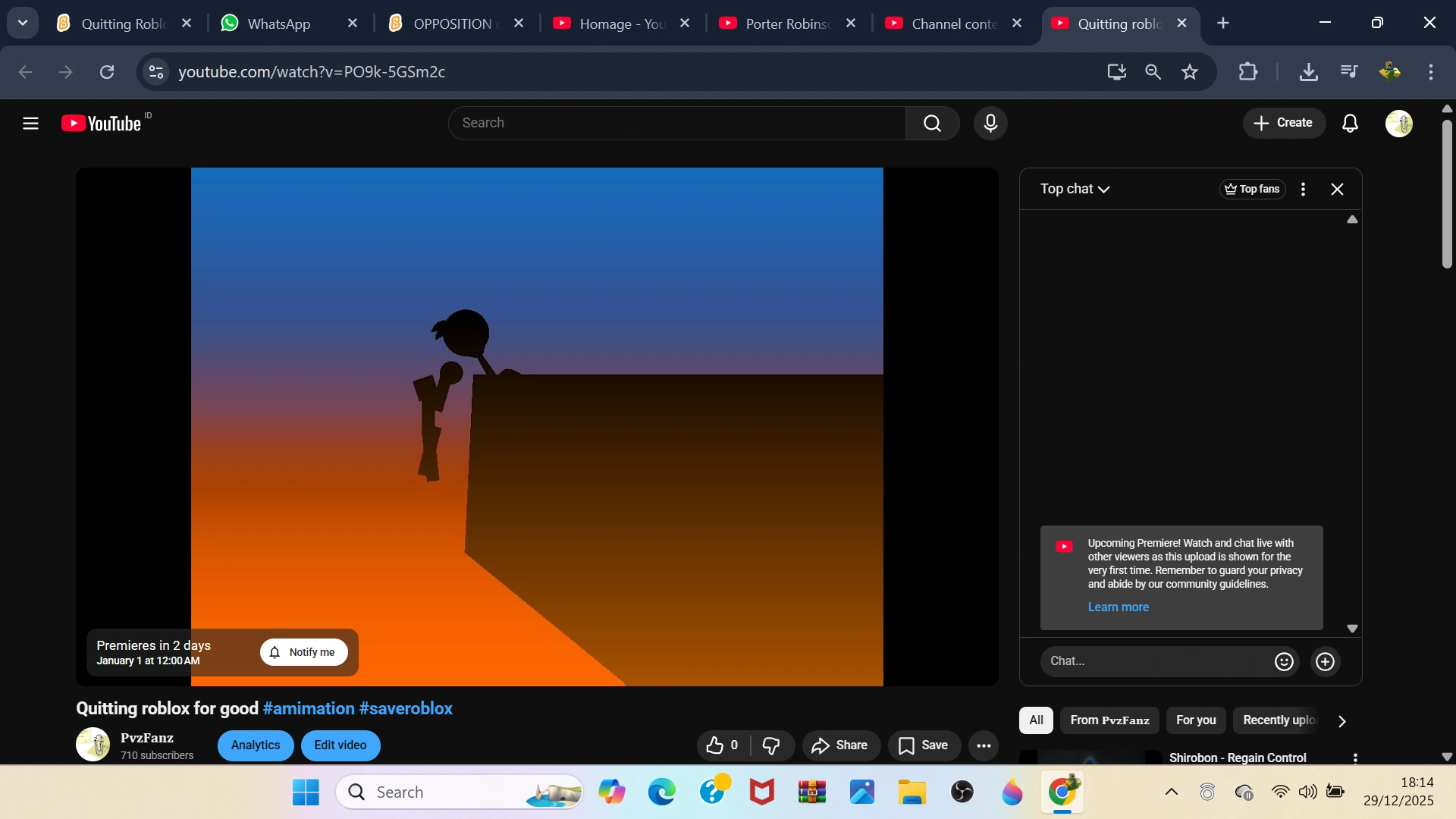The width and height of the screenshot is (1456, 819).
Task: Open the chat panel three-dot menu
Action: coord(1303,189)
